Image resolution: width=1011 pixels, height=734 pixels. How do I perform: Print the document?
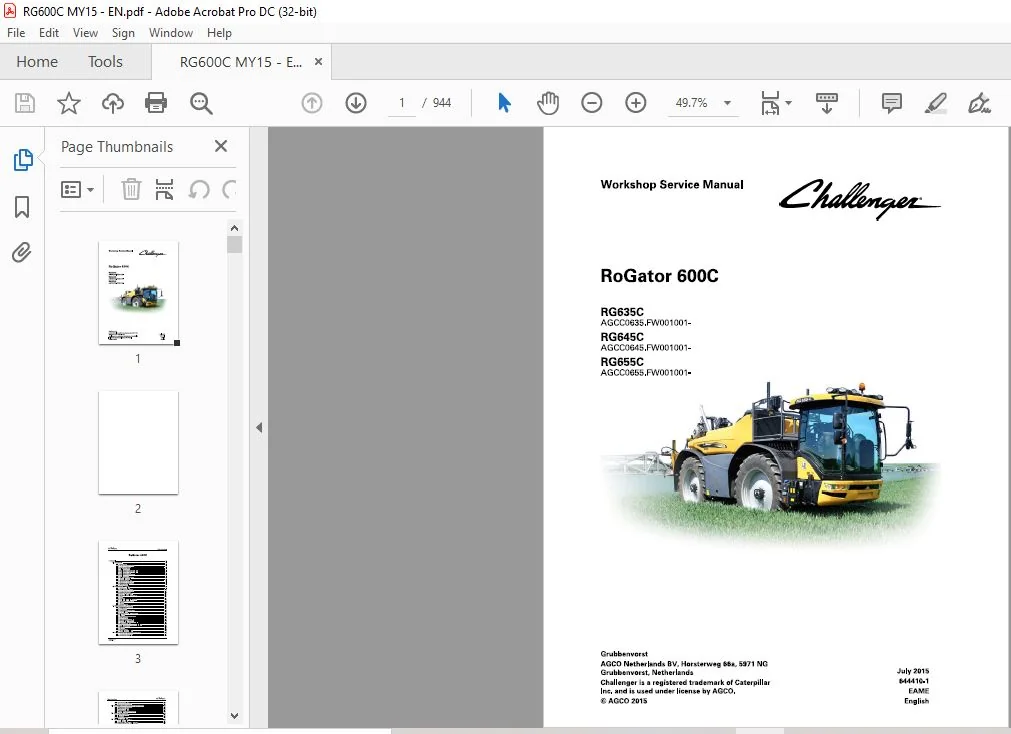click(x=156, y=103)
